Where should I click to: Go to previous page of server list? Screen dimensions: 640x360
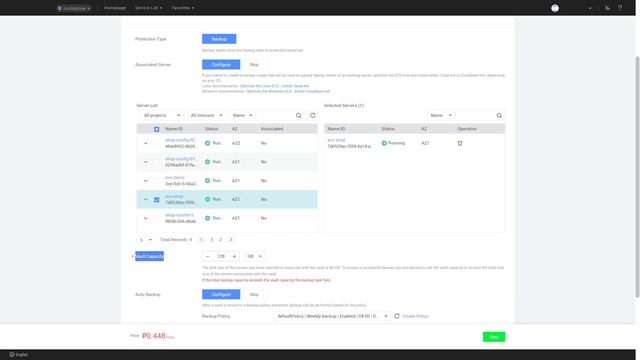point(201,240)
